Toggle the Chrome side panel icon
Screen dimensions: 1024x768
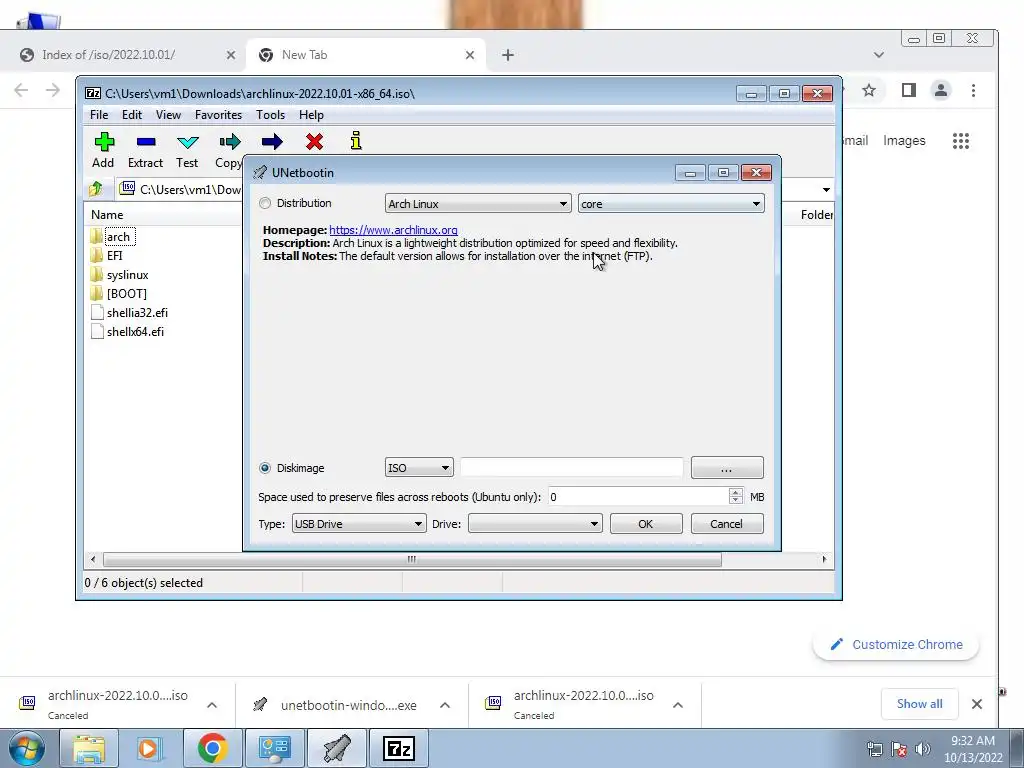908,90
